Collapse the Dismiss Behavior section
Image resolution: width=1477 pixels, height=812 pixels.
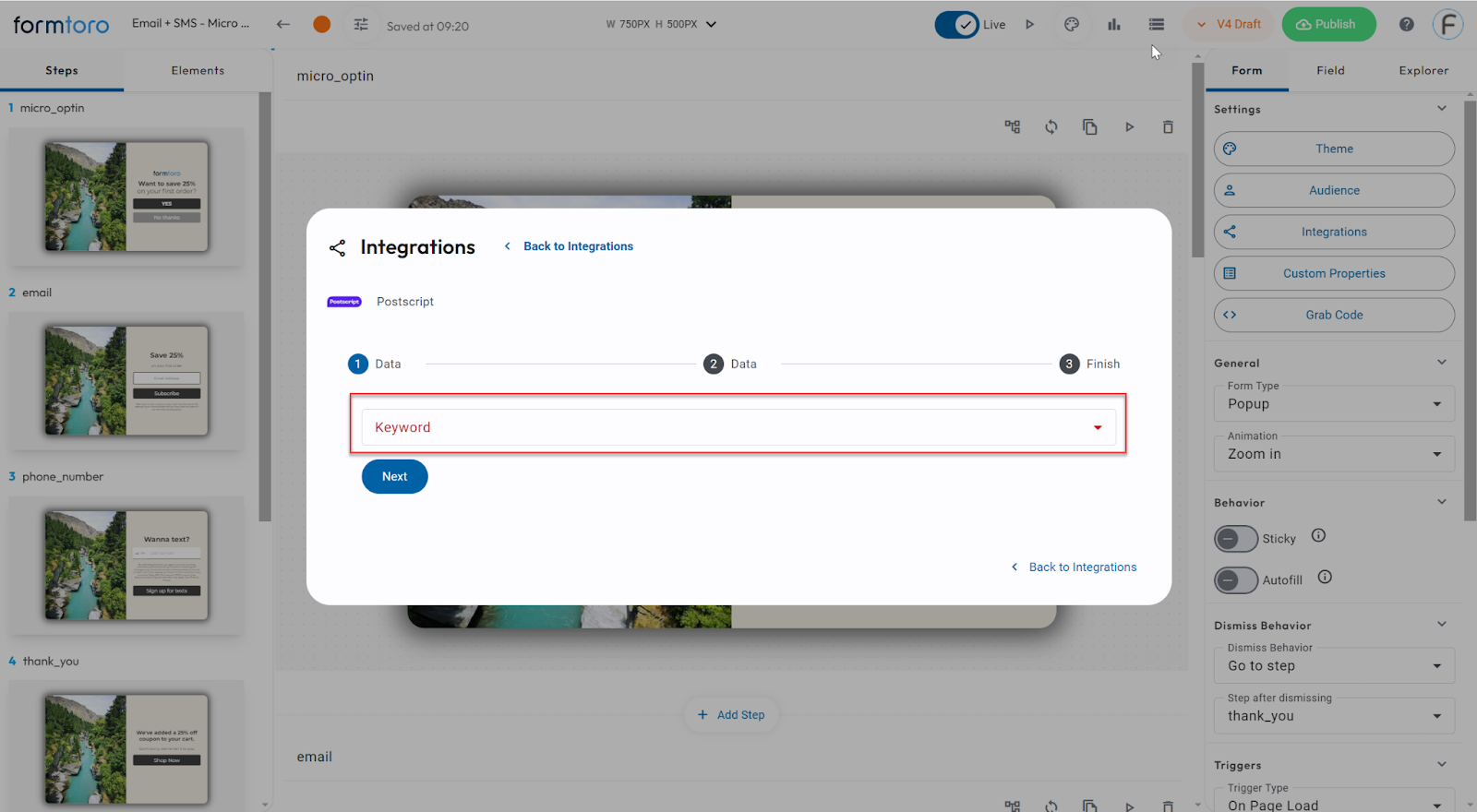click(1442, 625)
